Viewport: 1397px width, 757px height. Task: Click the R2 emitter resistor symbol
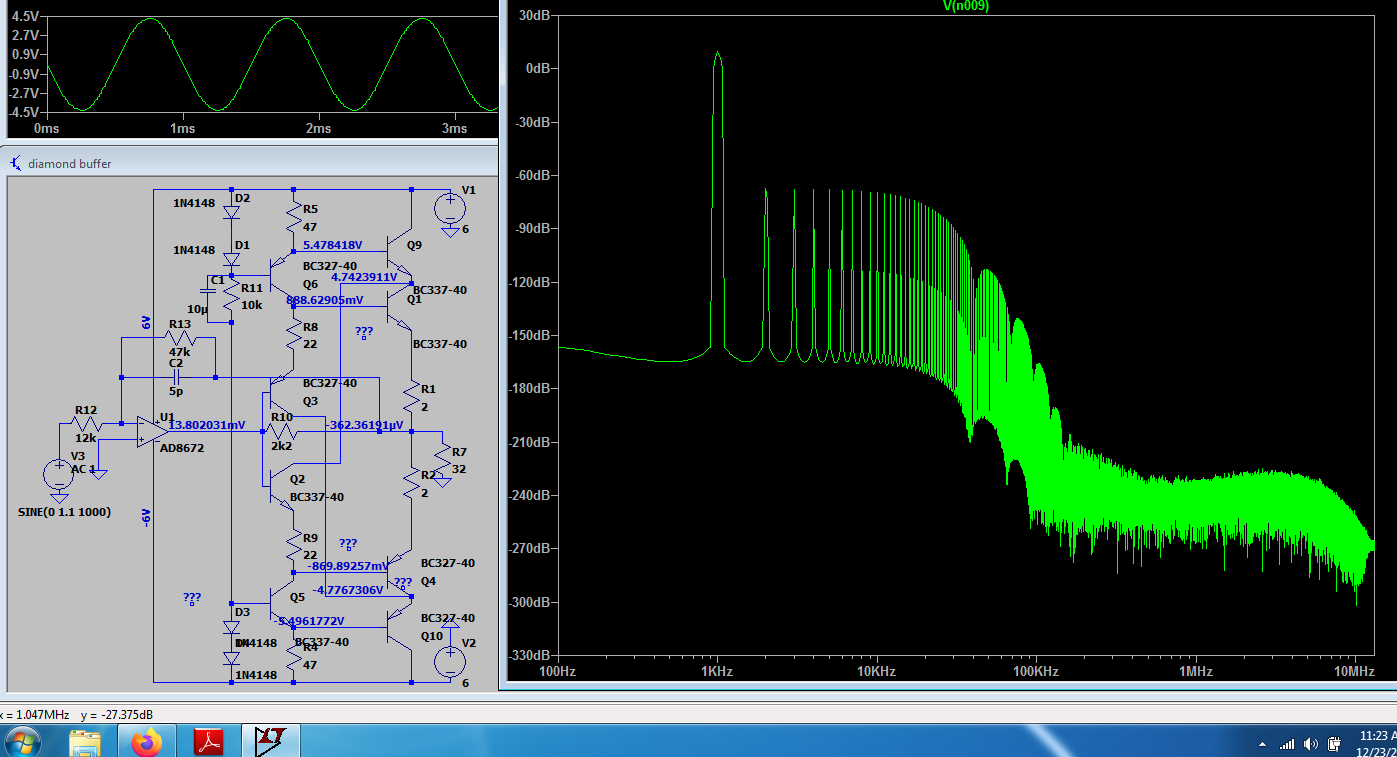pos(412,484)
